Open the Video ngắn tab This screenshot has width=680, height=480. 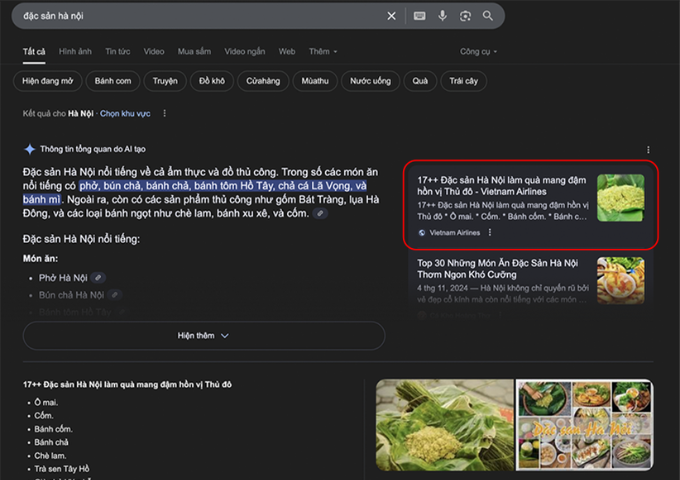pos(245,52)
